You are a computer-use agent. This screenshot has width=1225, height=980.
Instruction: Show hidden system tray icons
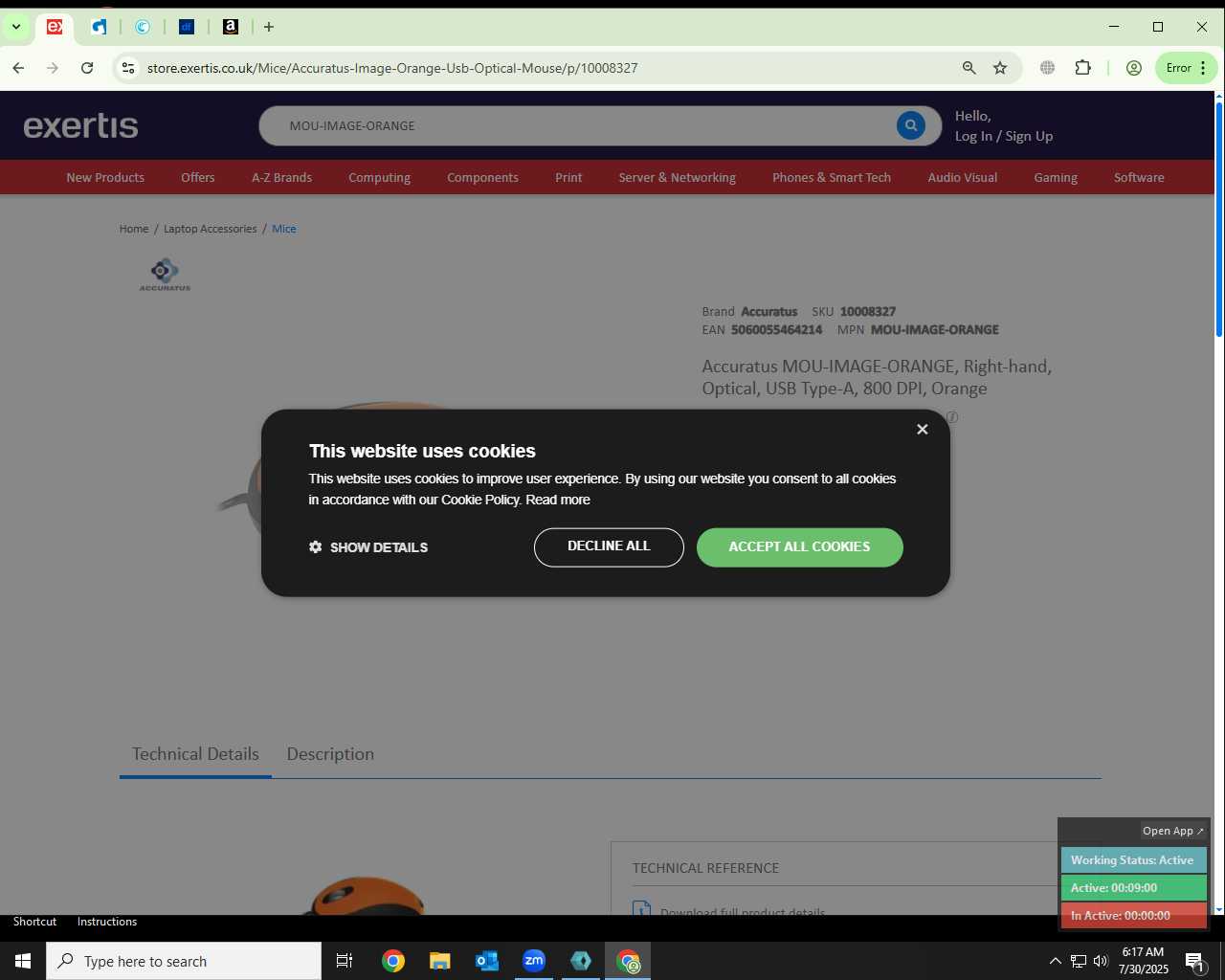pos(1055,961)
